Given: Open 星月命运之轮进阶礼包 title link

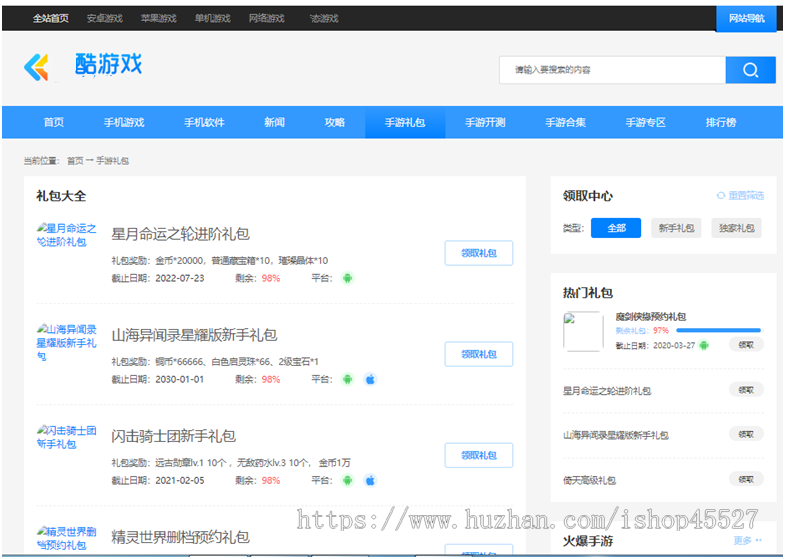Looking at the screenshot, I should point(180,234).
